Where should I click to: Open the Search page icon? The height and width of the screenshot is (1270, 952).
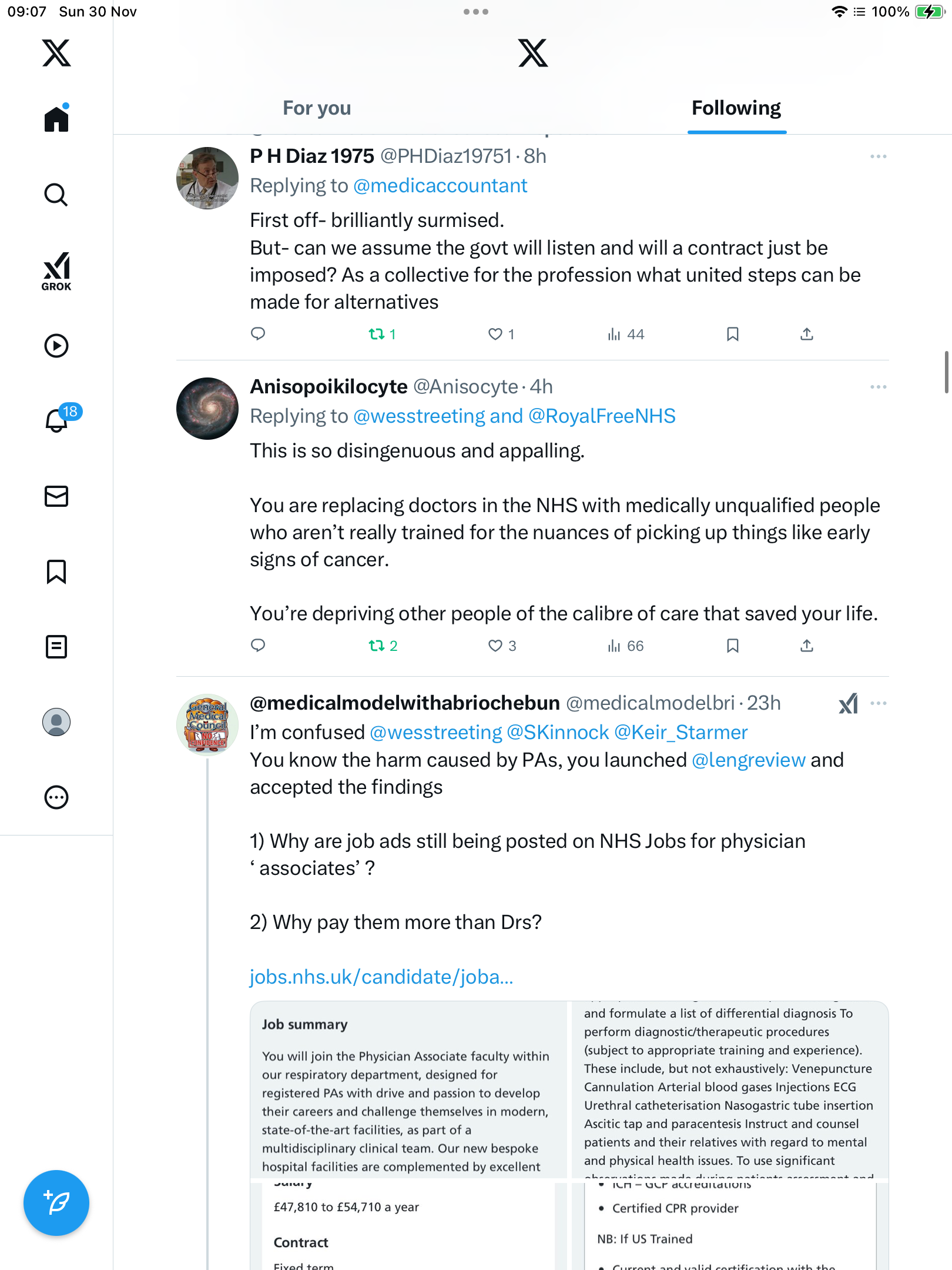(x=56, y=195)
